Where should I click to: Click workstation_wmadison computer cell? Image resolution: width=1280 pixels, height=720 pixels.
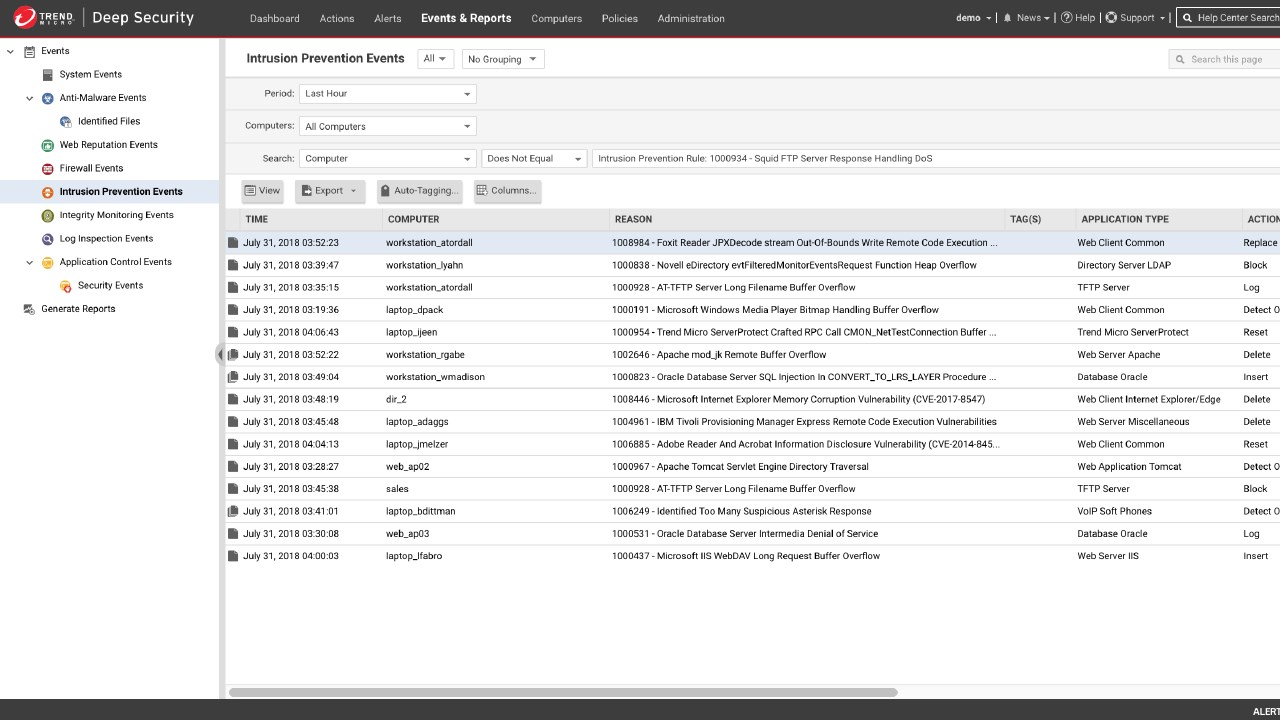[x=436, y=377]
